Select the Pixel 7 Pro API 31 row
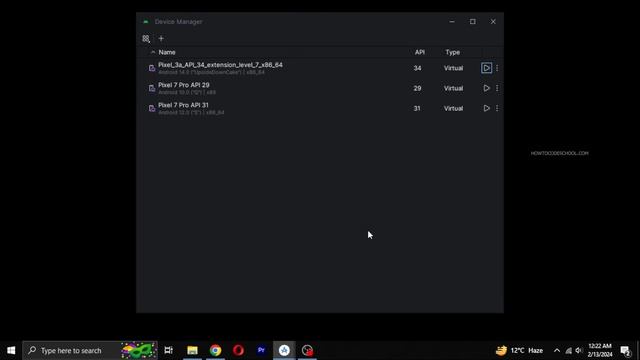640x360 pixels. 320,108
